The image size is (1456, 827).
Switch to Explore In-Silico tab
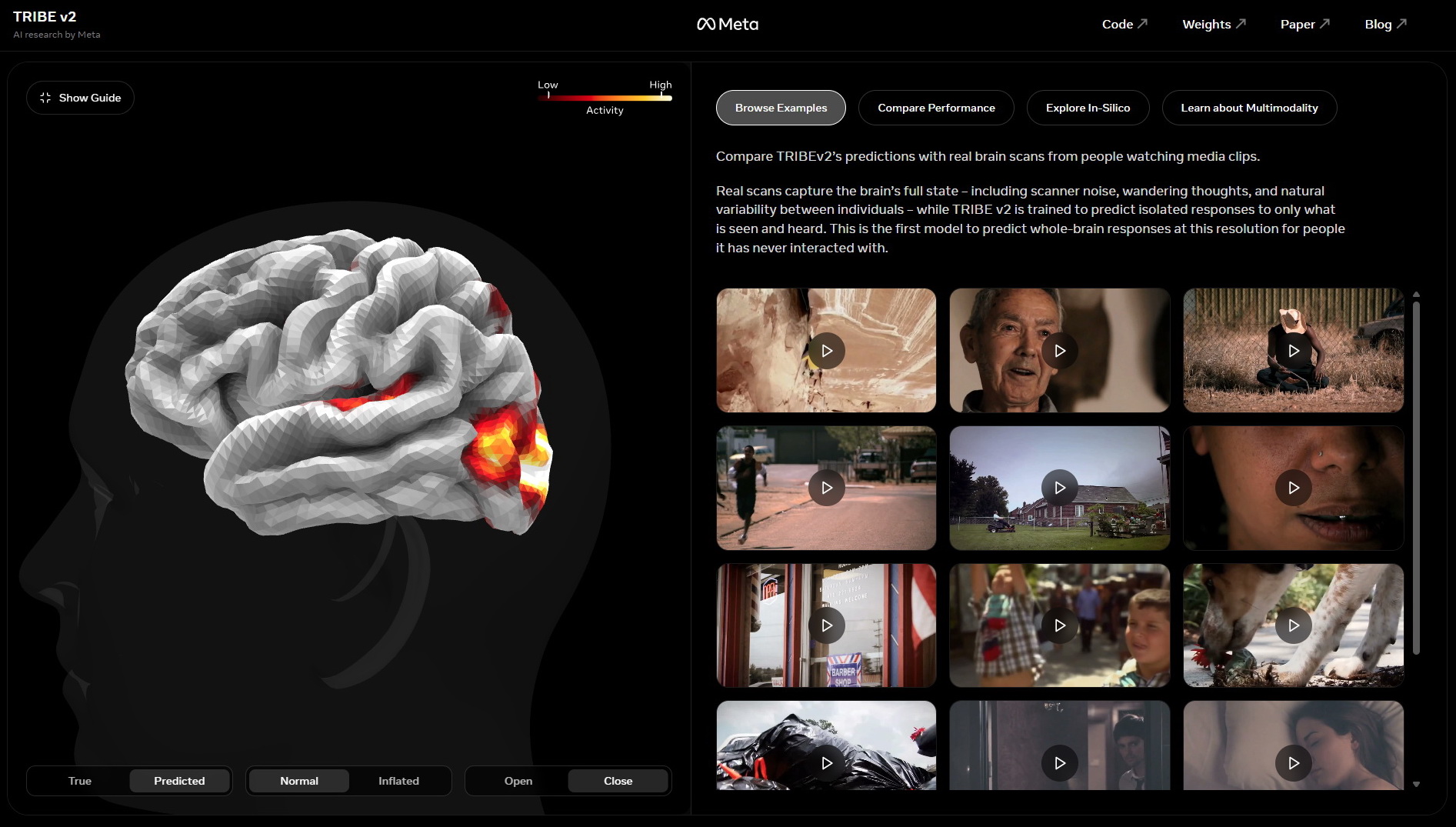[x=1088, y=108]
